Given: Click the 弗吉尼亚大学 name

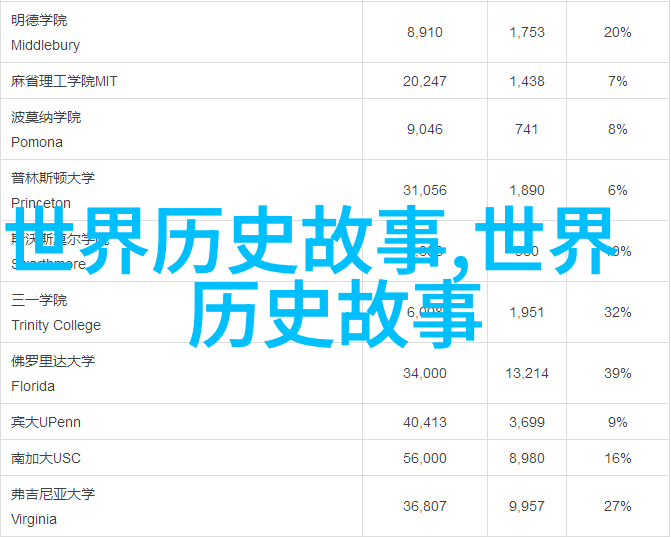Looking at the screenshot, I should tap(53, 494).
